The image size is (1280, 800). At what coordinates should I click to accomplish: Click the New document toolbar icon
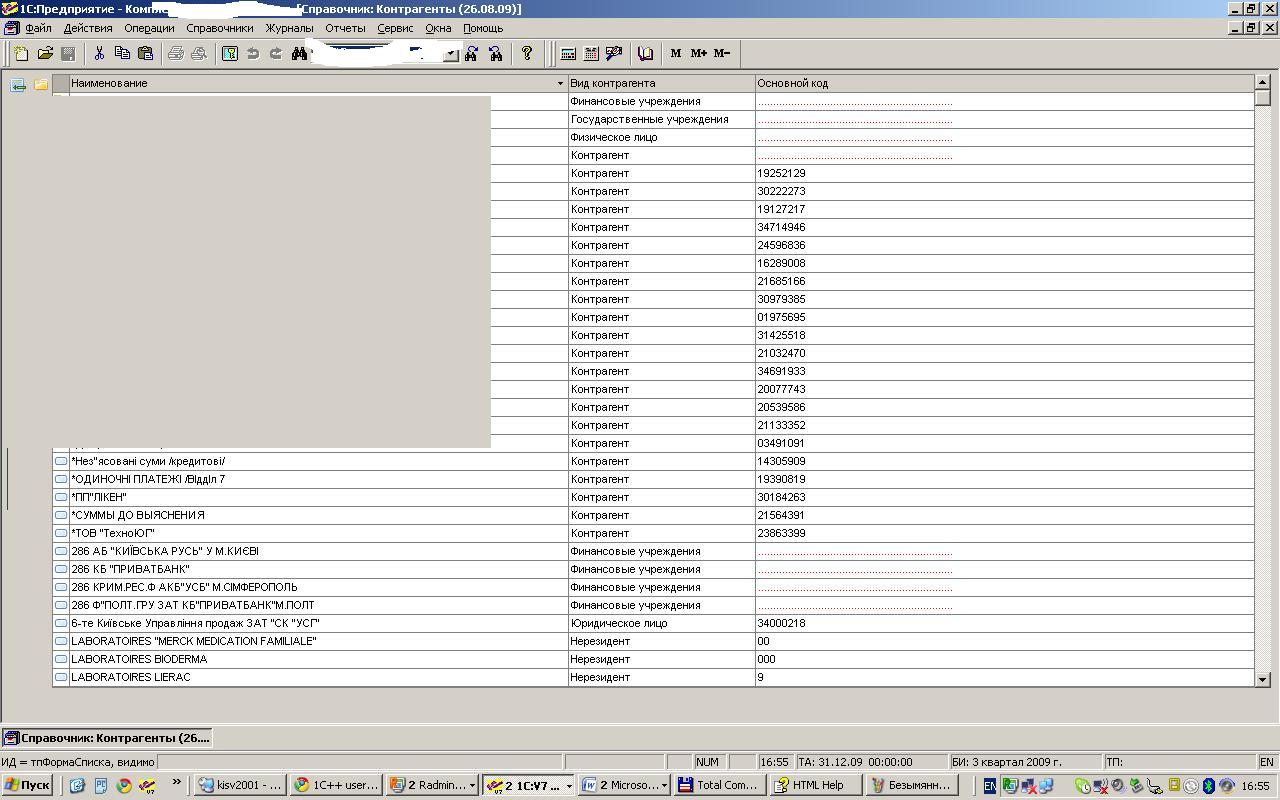[21, 54]
